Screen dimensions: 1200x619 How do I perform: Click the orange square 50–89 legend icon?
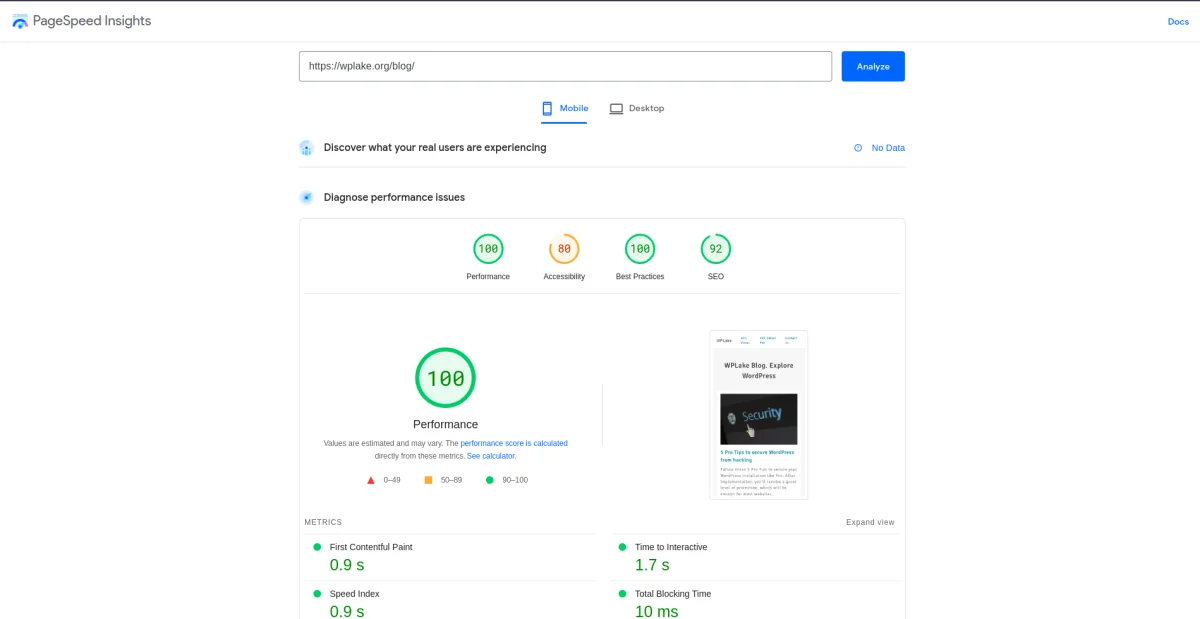(428, 480)
